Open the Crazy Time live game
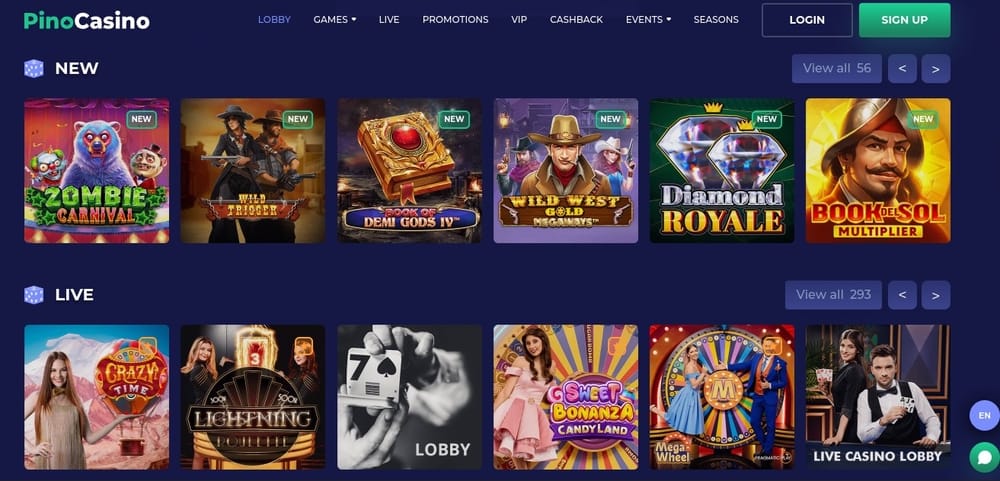1000x481 pixels. point(96,397)
